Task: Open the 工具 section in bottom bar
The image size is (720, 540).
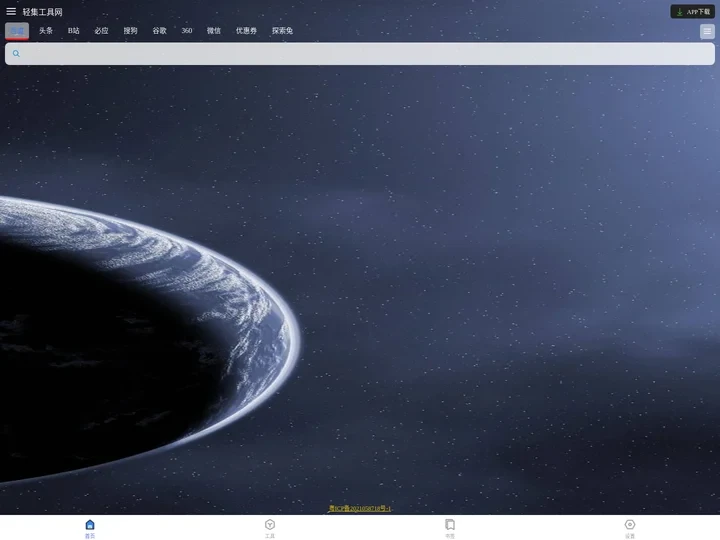Action: coord(270,528)
